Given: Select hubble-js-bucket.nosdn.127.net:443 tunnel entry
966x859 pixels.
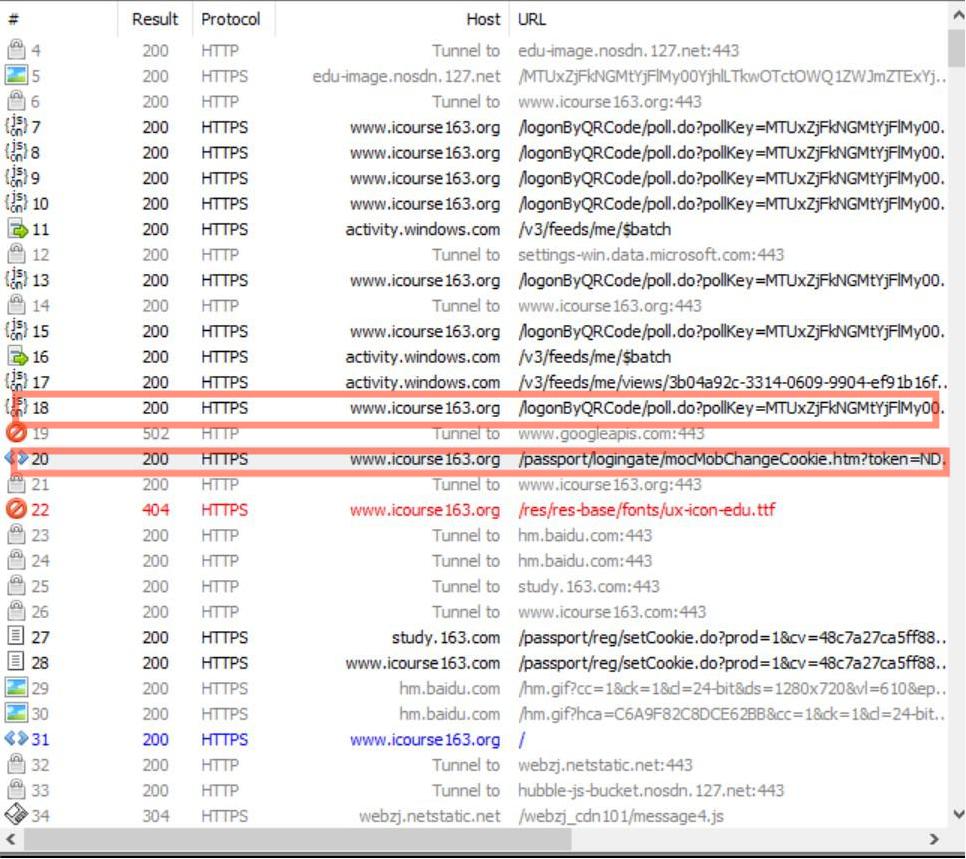Looking at the screenshot, I should coord(651,790).
